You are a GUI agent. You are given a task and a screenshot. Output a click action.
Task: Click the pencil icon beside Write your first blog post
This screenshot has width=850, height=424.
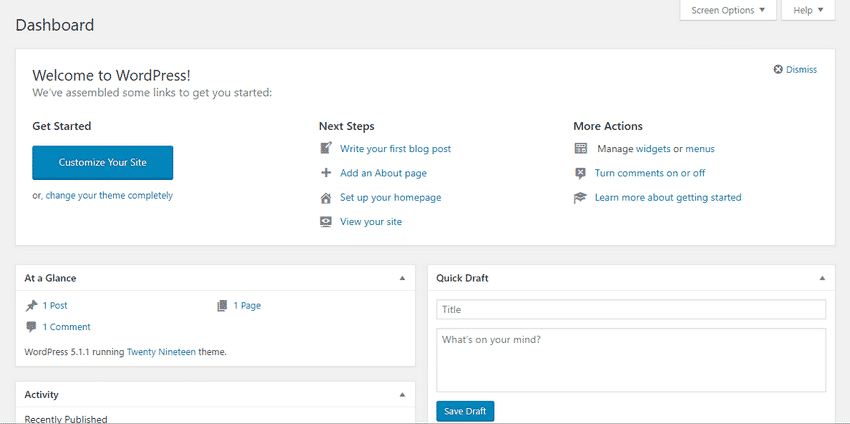point(326,148)
